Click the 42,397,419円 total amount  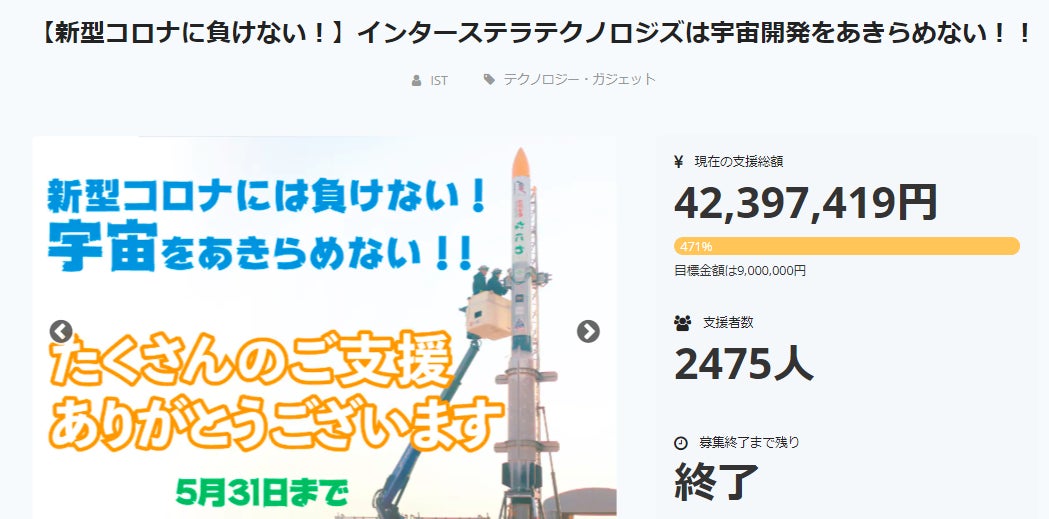[x=805, y=203]
